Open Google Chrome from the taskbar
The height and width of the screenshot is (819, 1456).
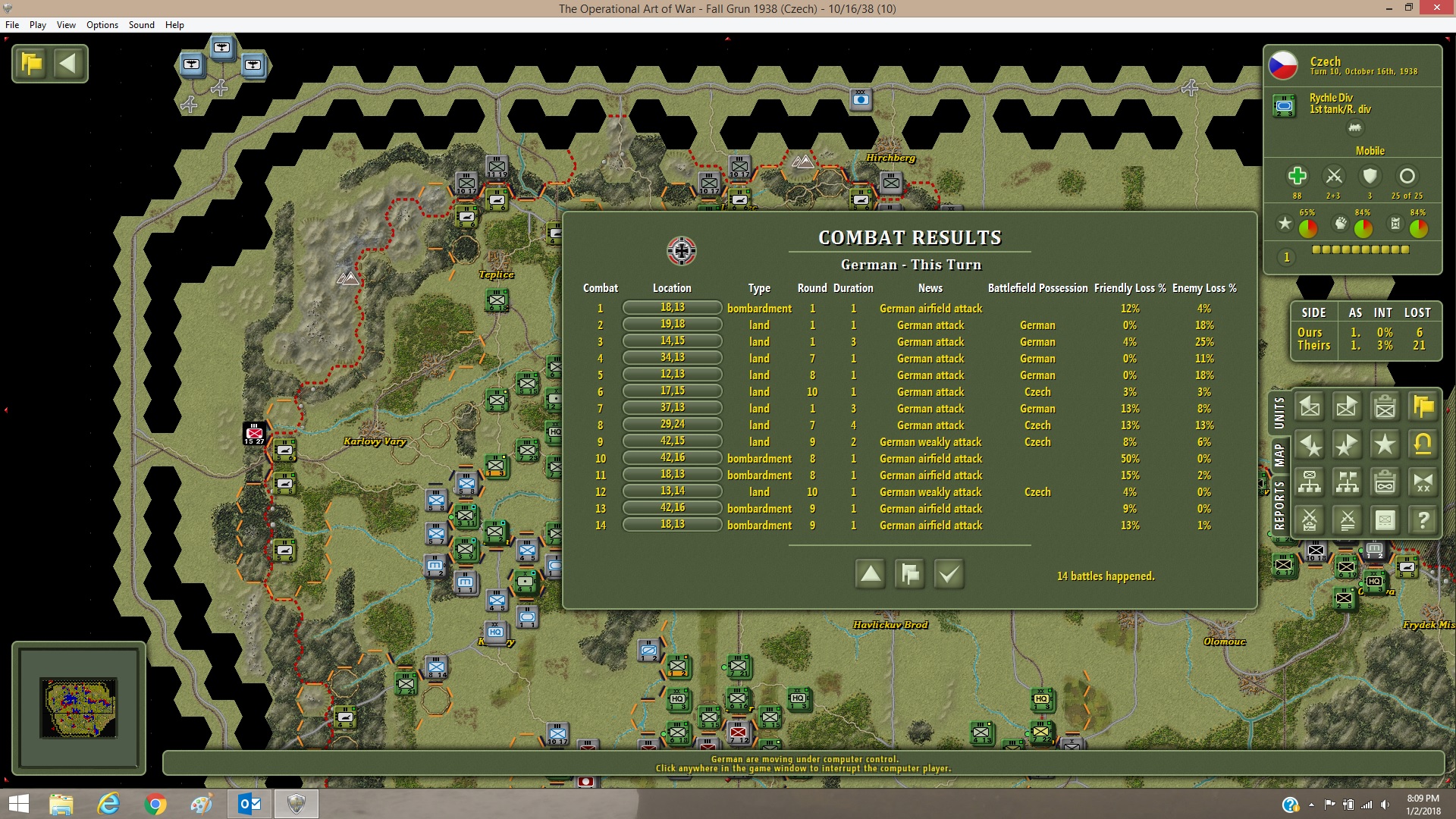(x=155, y=804)
